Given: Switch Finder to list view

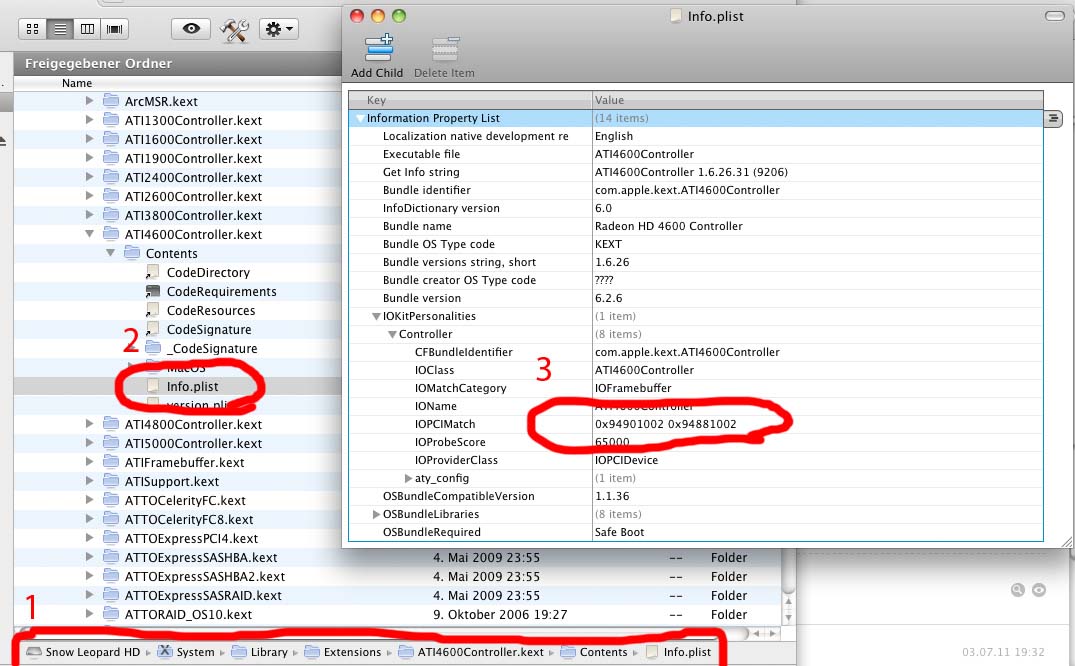Looking at the screenshot, I should pyautogui.click(x=60, y=29).
